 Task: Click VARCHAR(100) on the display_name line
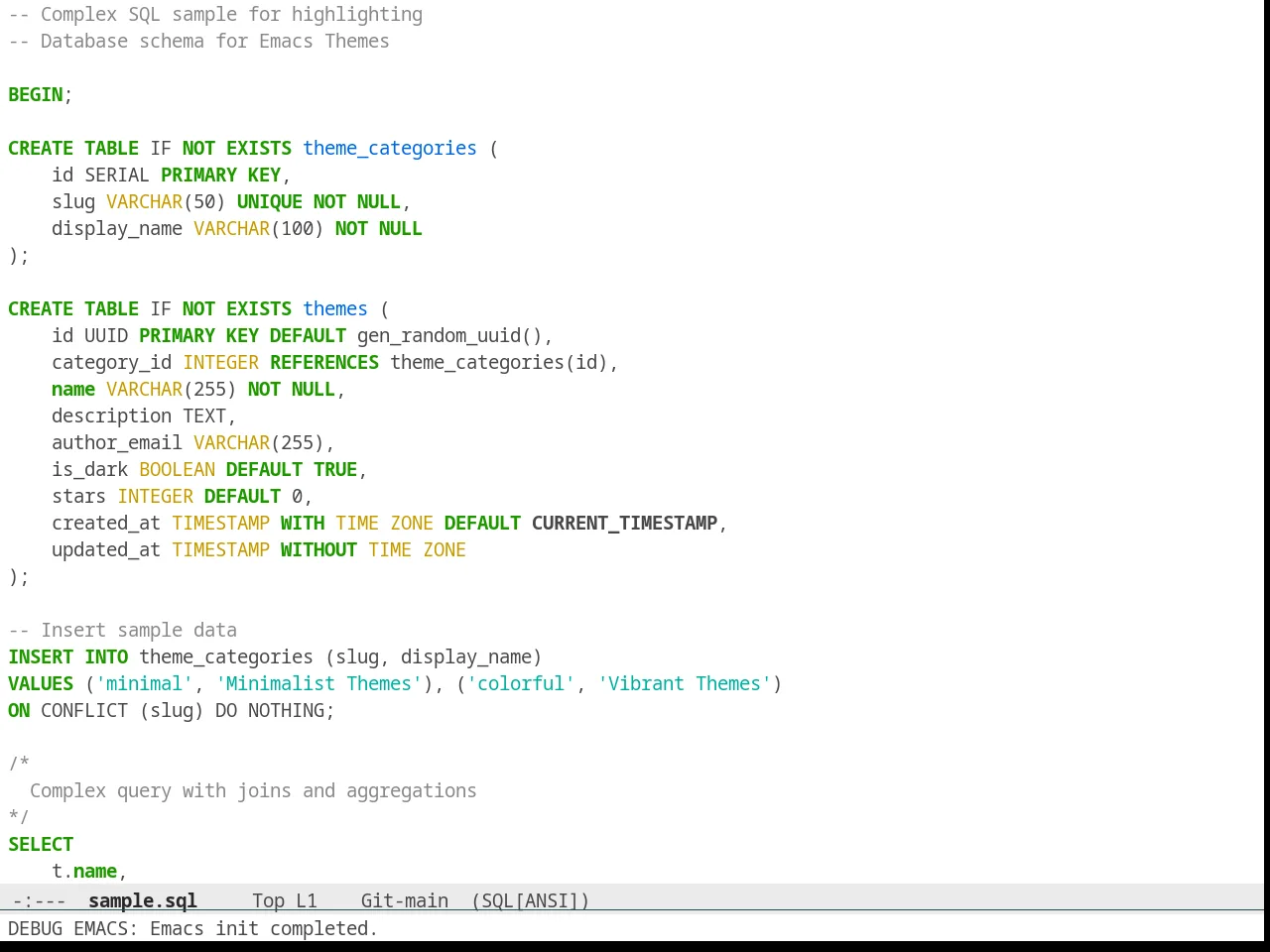tap(259, 228)
